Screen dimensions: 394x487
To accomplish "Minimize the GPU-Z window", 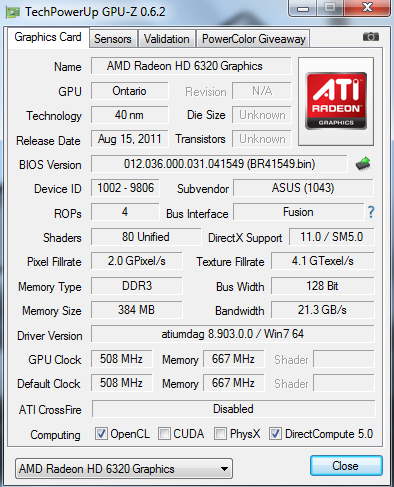I will point(303,8).
